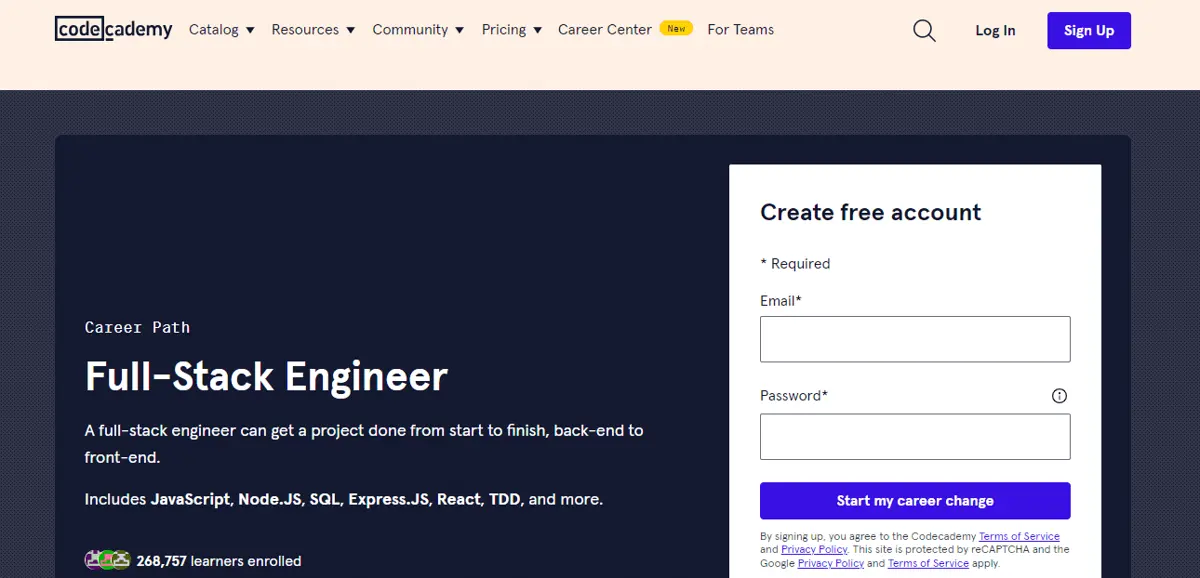Click the password info icon
The image size is (1200, 578).
click(1060, 396)
